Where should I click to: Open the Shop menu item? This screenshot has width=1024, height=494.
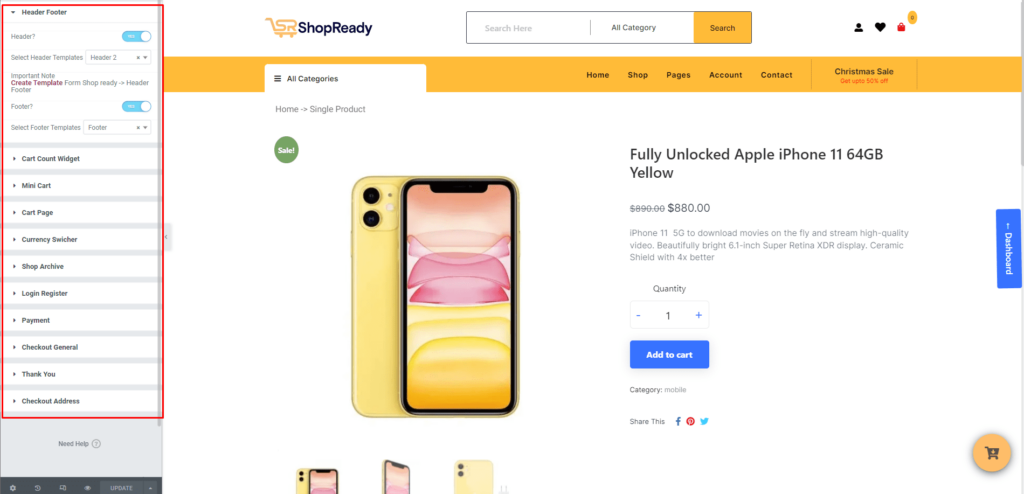pyautogui.click(x=637, y=75)
